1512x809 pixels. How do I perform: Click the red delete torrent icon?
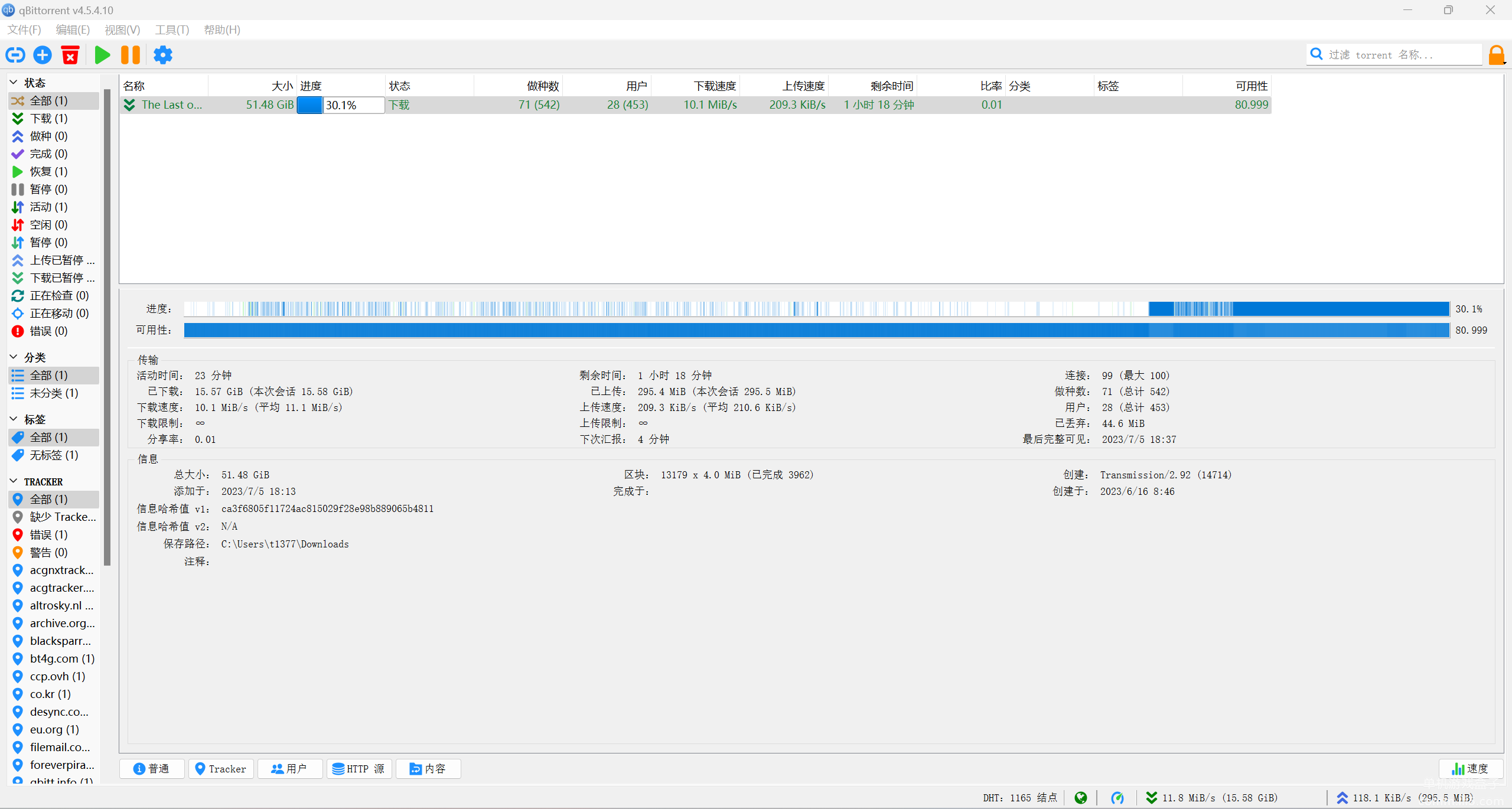70,55
